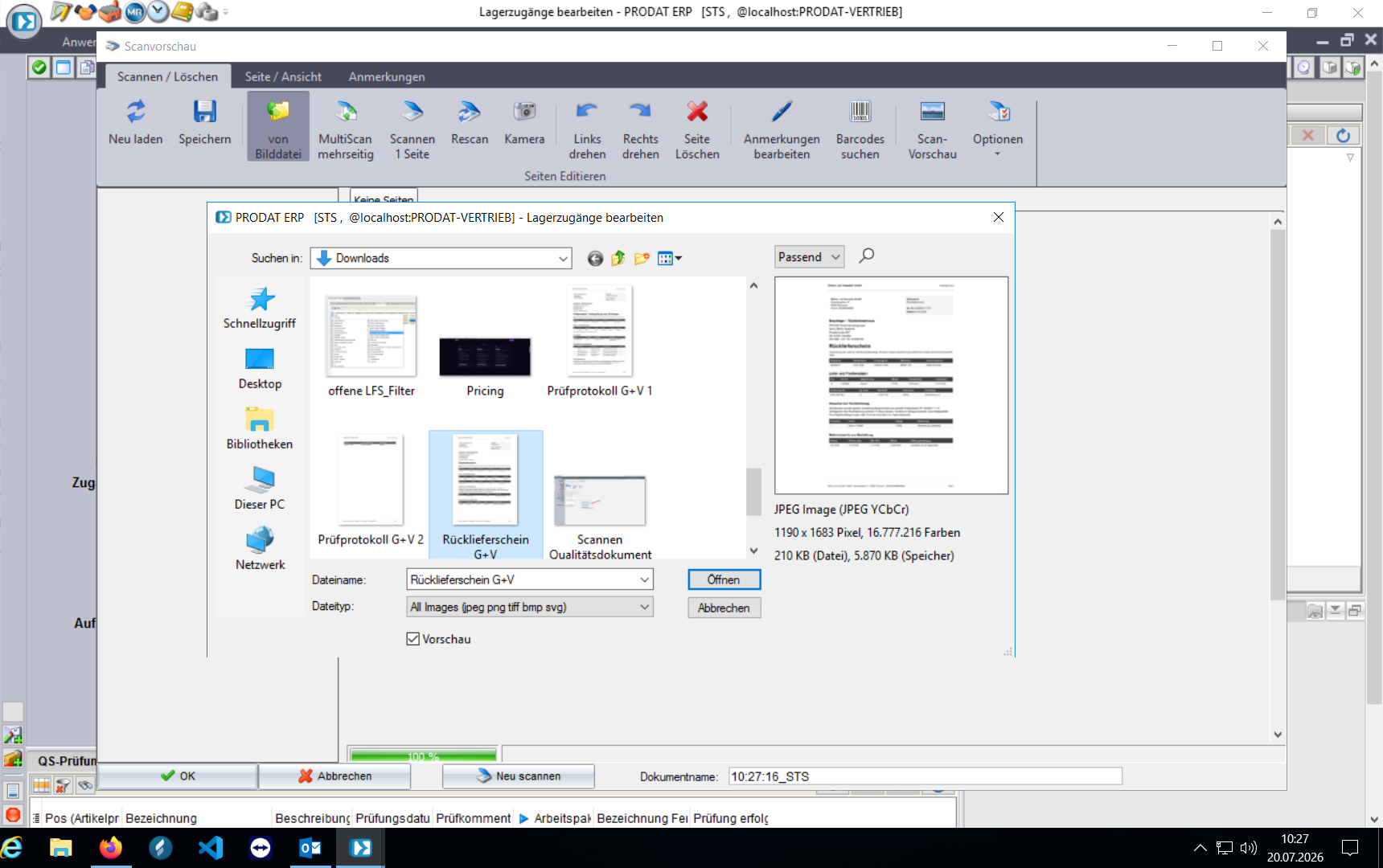Select the Scannen Qualitätsdokument file

pyautogui.click(x=600, y=517)
